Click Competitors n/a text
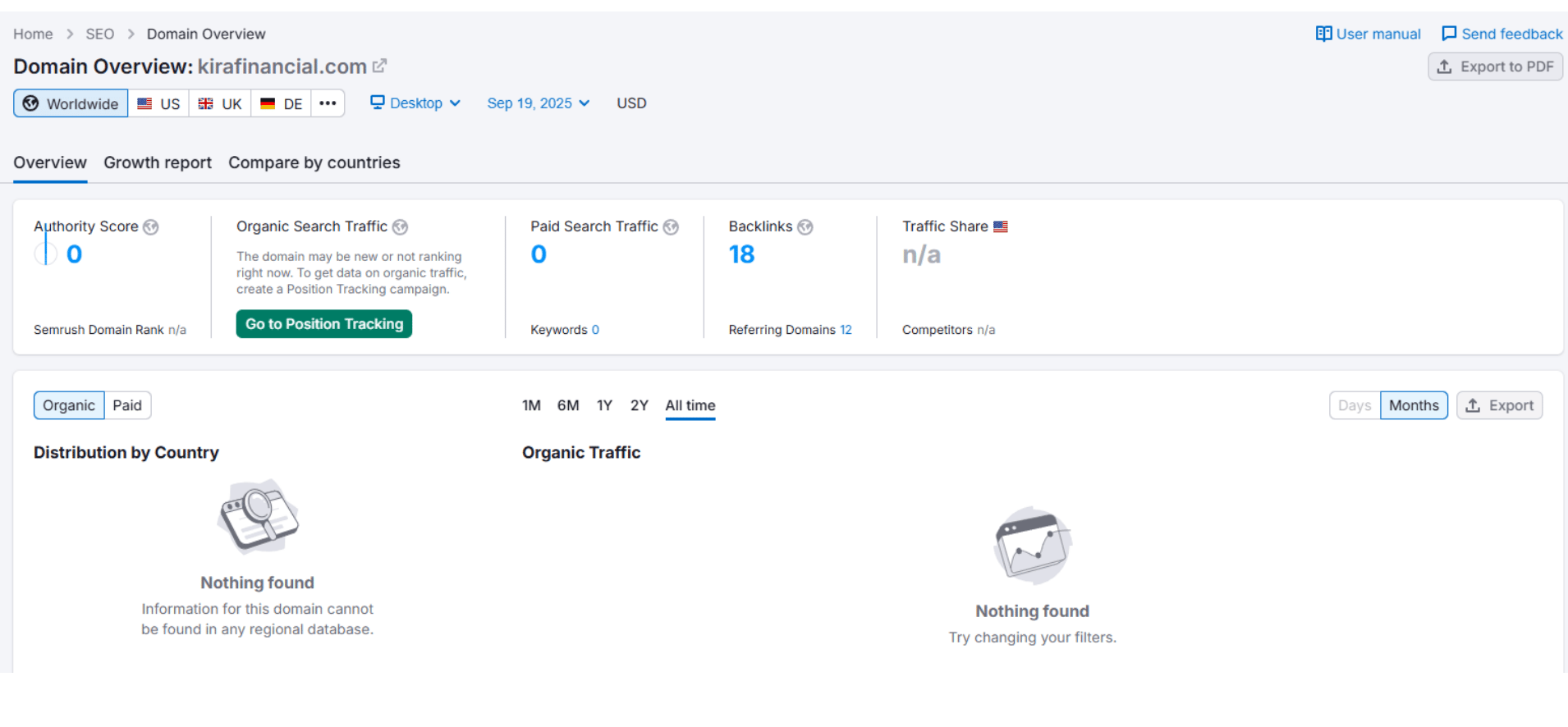The height and width of the screenshot is (727, 1568). [x=948, y=330]
